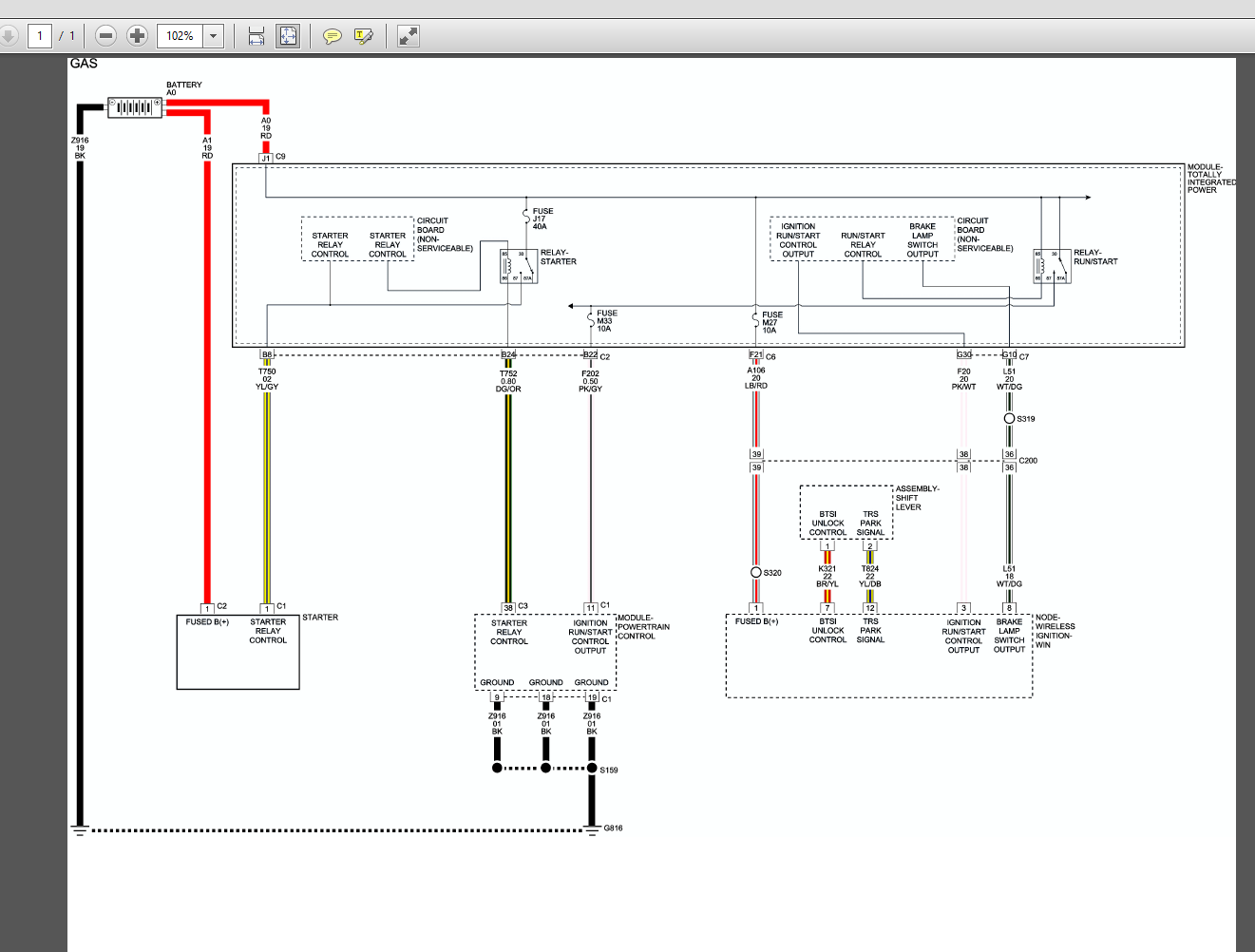The image size is (1255, 952).
Task: Click the RELAY-RUN/START label
Action: click(x=1095, y=257)
